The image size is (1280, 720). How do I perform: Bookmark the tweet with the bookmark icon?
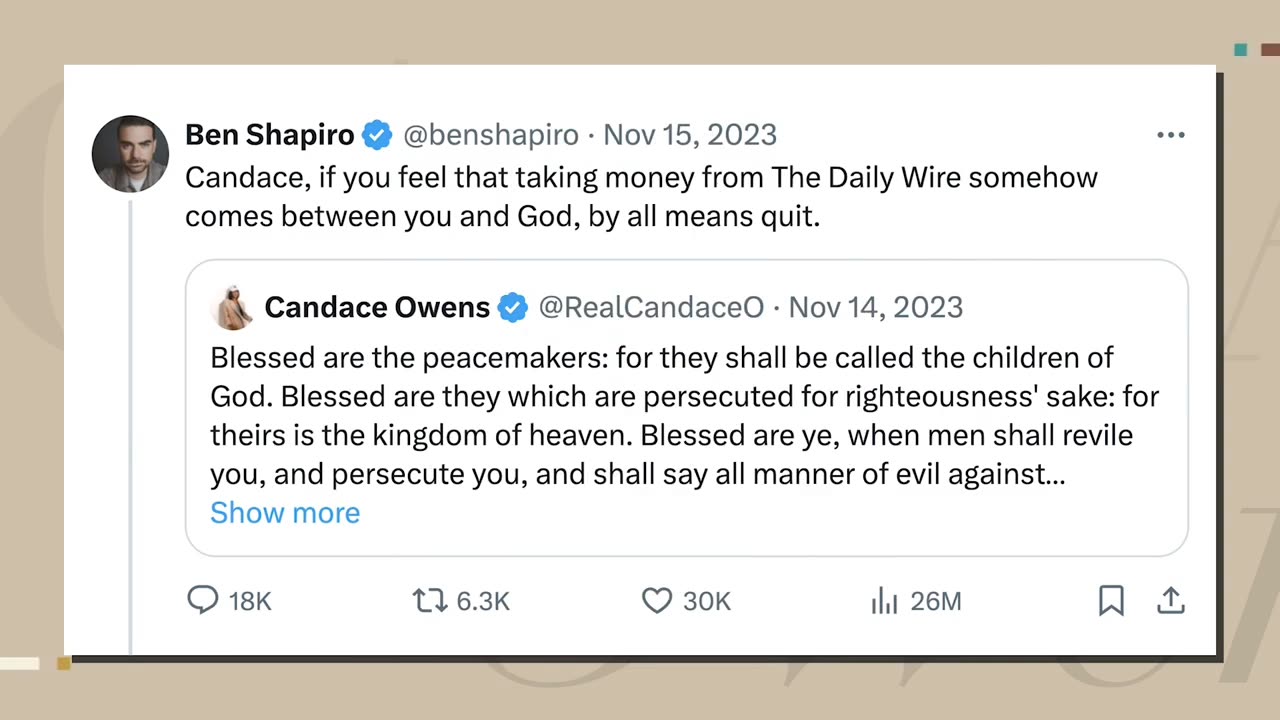pyautogui.click(x=1111, y=600)
